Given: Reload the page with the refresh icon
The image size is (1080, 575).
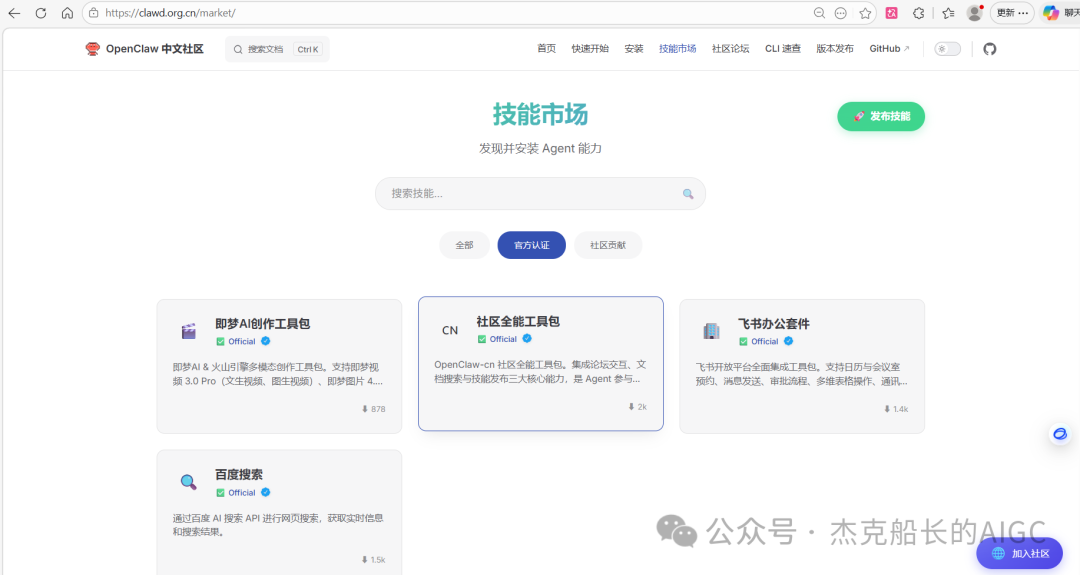Looking at the screenshot, I should [x=41, y=13].
